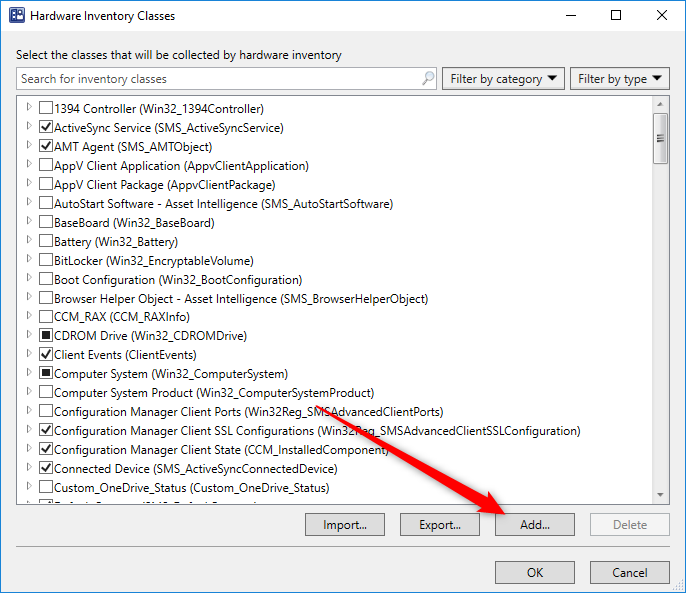
Task: Select Browser Helper Object row text
Action: point(241,299)
